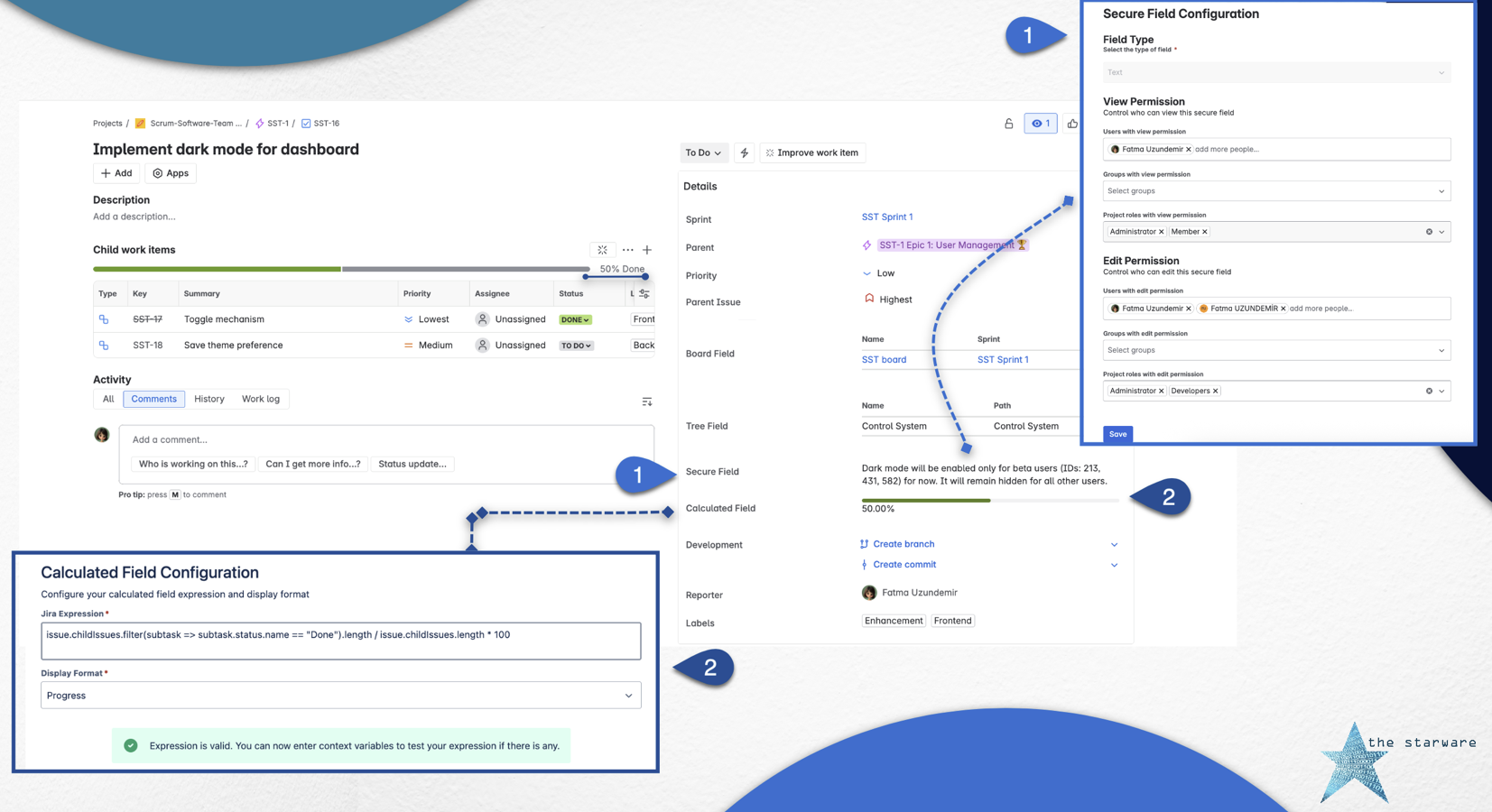The height and width of the screenshot is (812, 1492).
Task: Open the more options menu for child items
Action: (x=627, y=250)
